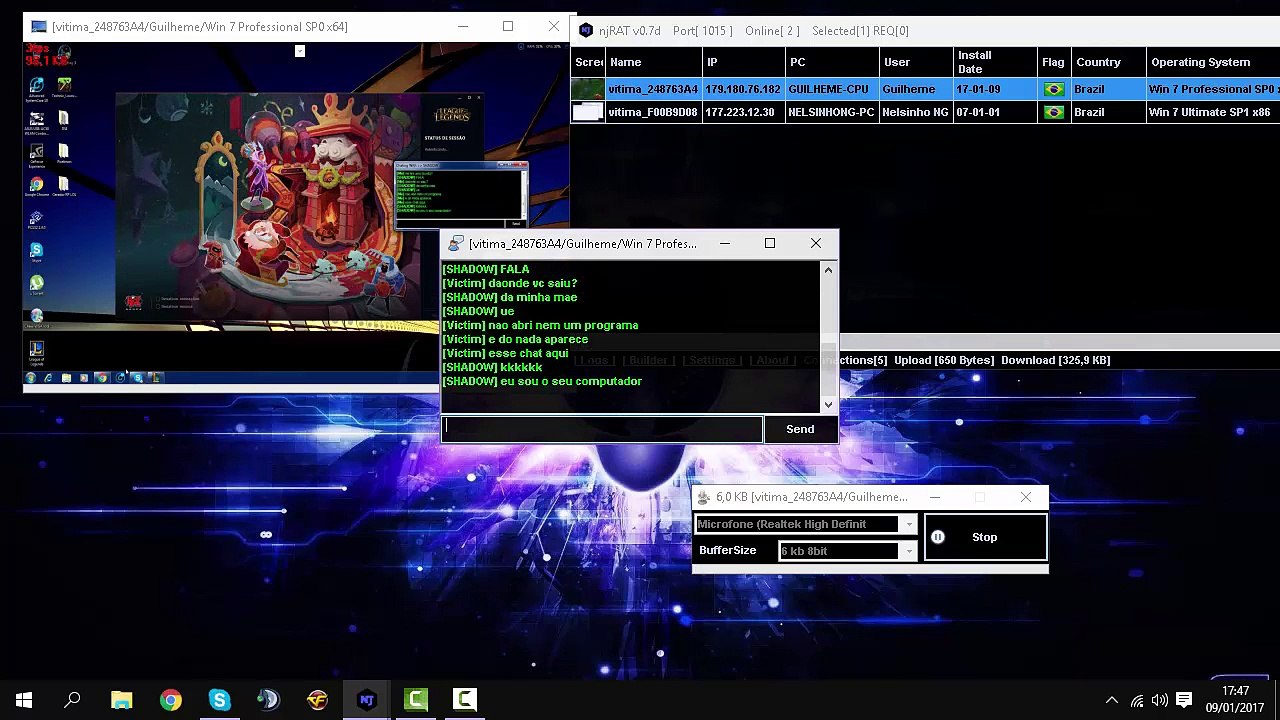The width and height of the screenshot is (1280, 720).
Task: Open the clock showing 17:47
Action: click(1235, 699)
